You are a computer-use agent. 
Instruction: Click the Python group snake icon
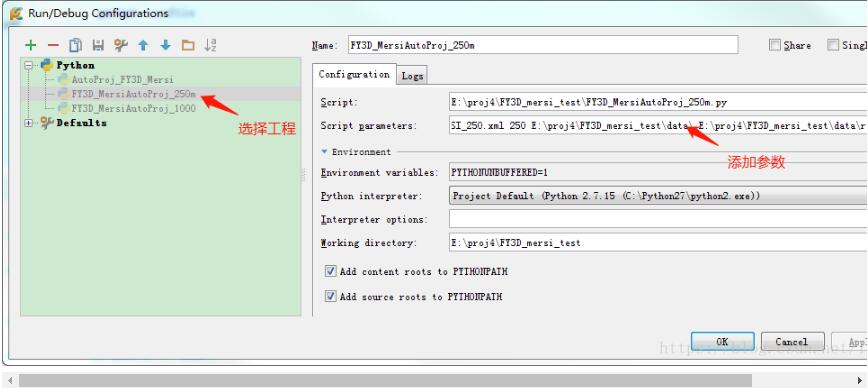pyautogui.click(x=46, y=65)
